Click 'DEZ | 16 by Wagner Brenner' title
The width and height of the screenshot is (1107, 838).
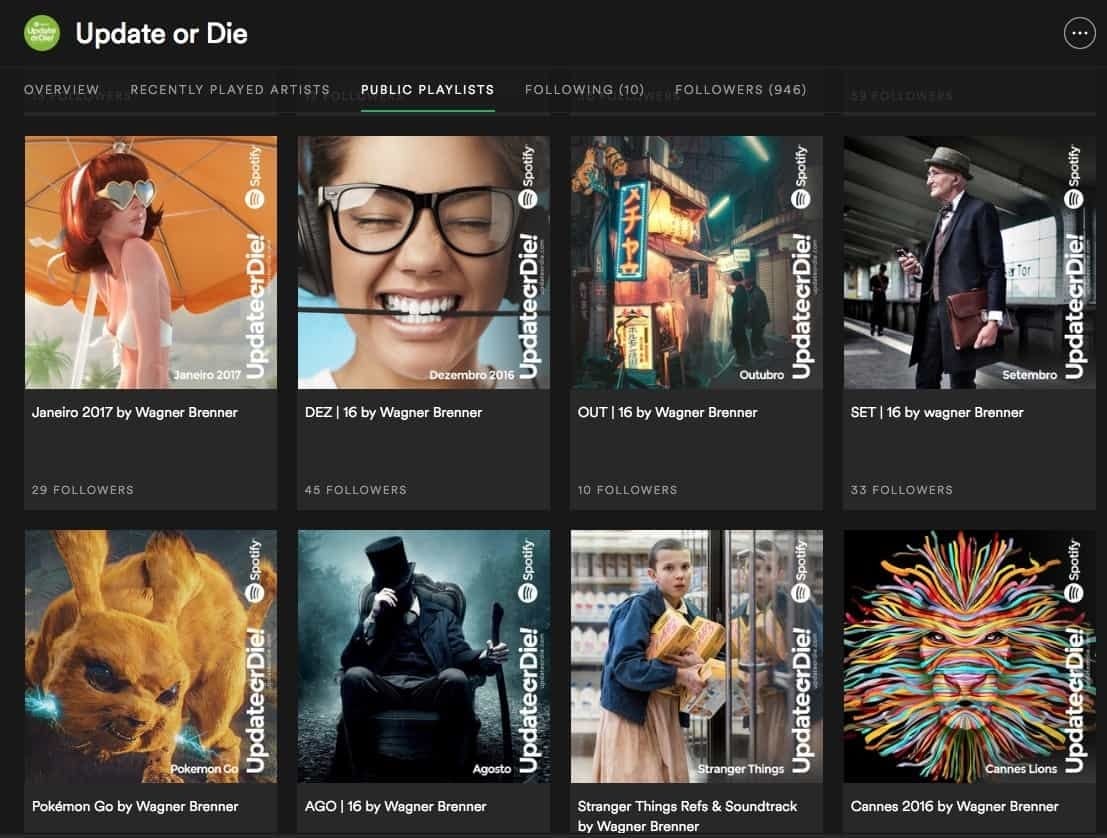pos(393,412)
